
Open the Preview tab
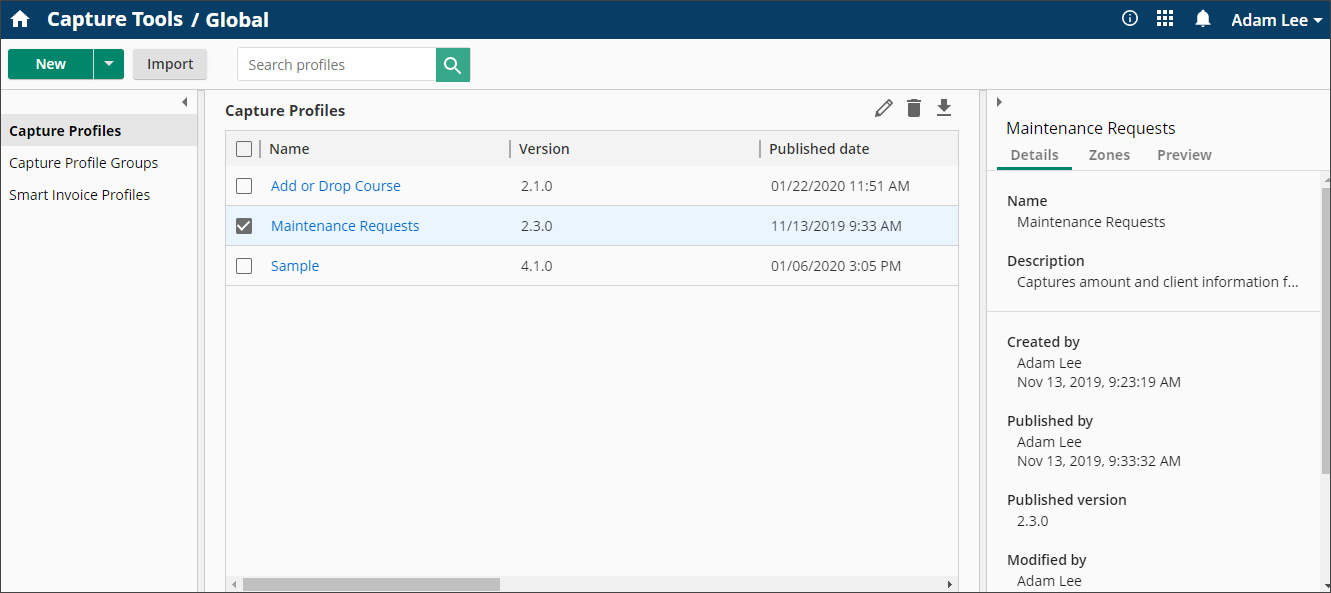[1184, 155]
